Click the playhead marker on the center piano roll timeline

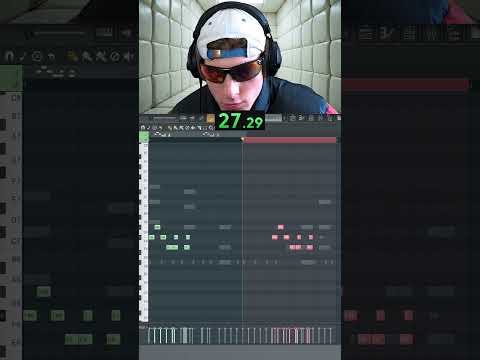coord(242,138)
